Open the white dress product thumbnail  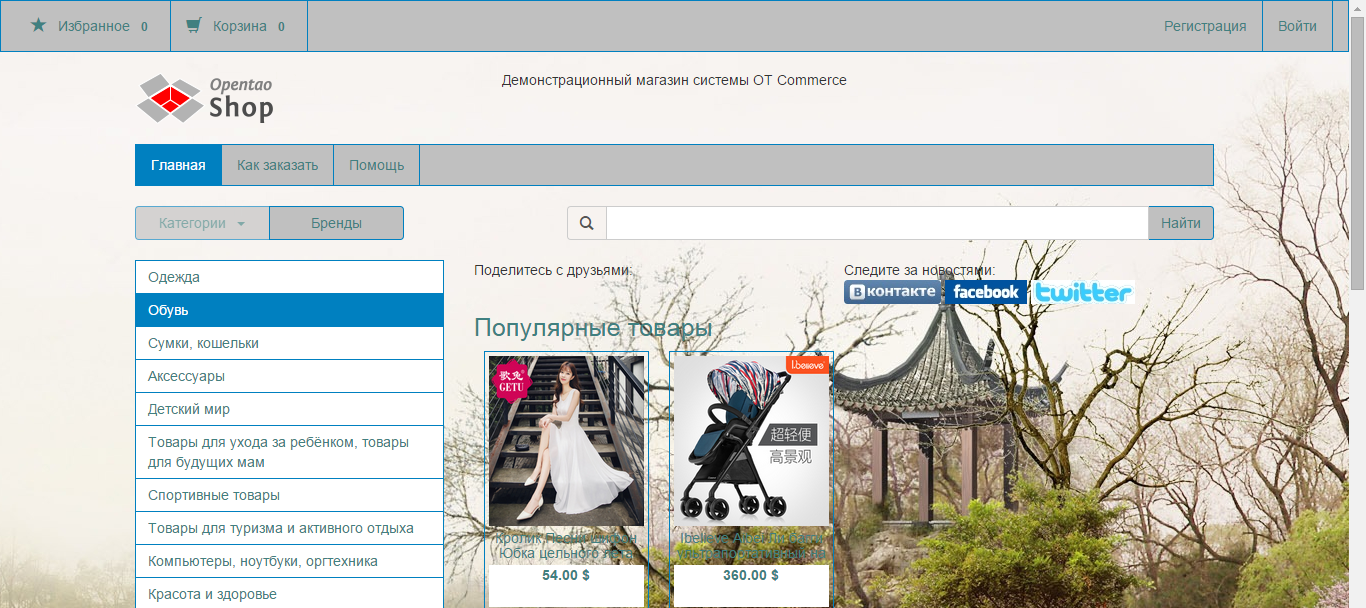coord(566,441)
